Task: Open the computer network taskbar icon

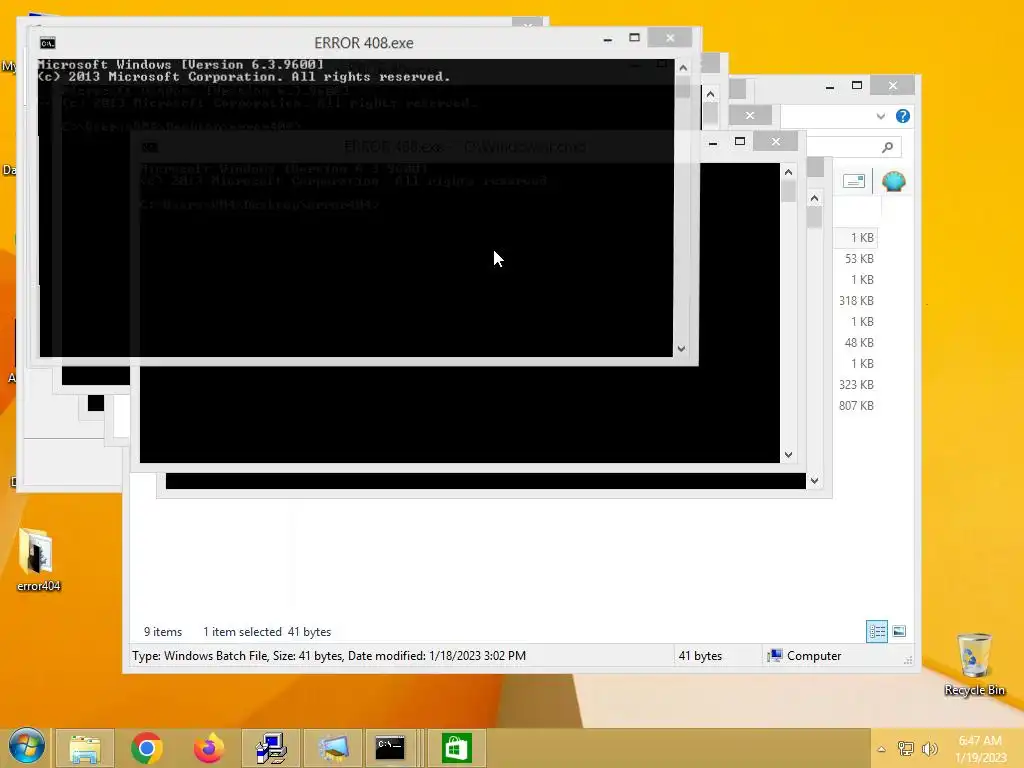Action: coord(270,748)
